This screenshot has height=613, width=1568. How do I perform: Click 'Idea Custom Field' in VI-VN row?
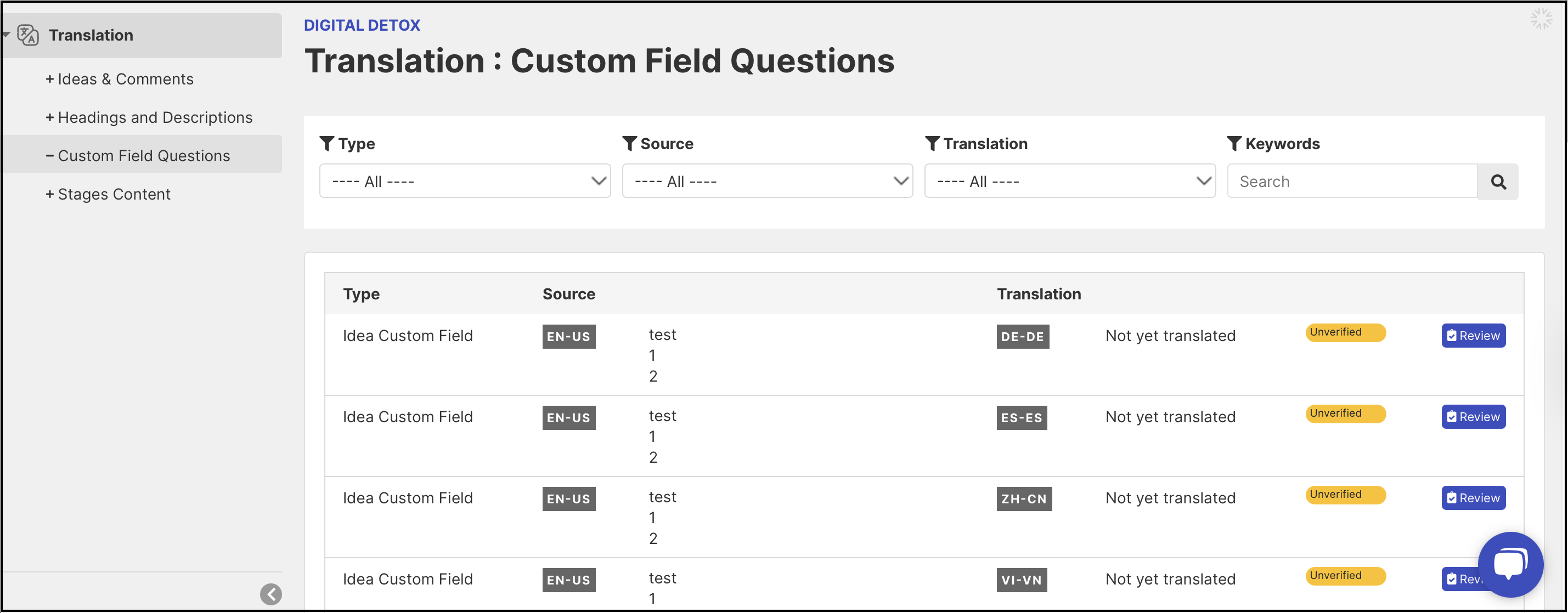coord(407,579)
